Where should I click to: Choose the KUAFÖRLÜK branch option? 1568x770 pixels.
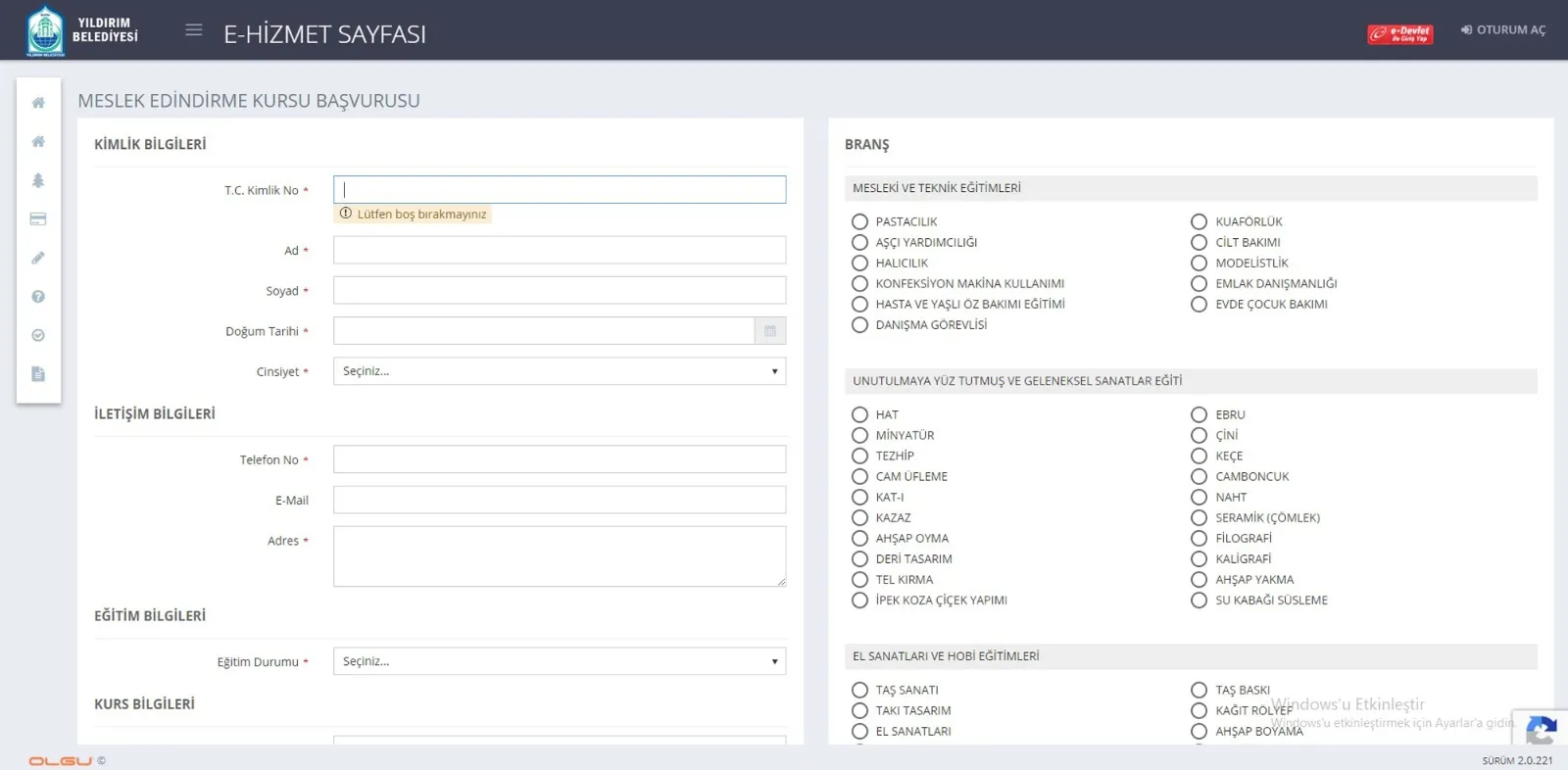(x=1199, y=222)
